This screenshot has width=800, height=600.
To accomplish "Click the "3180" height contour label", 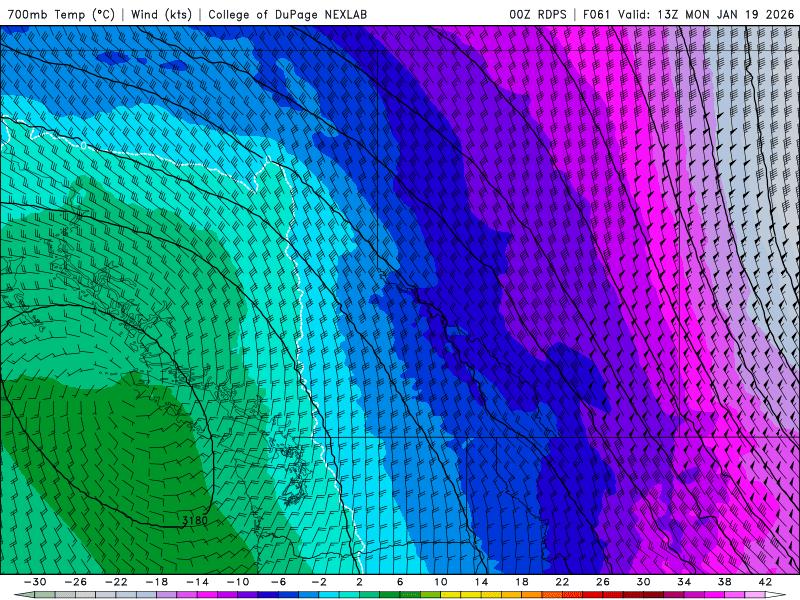I will pos(195,520).
